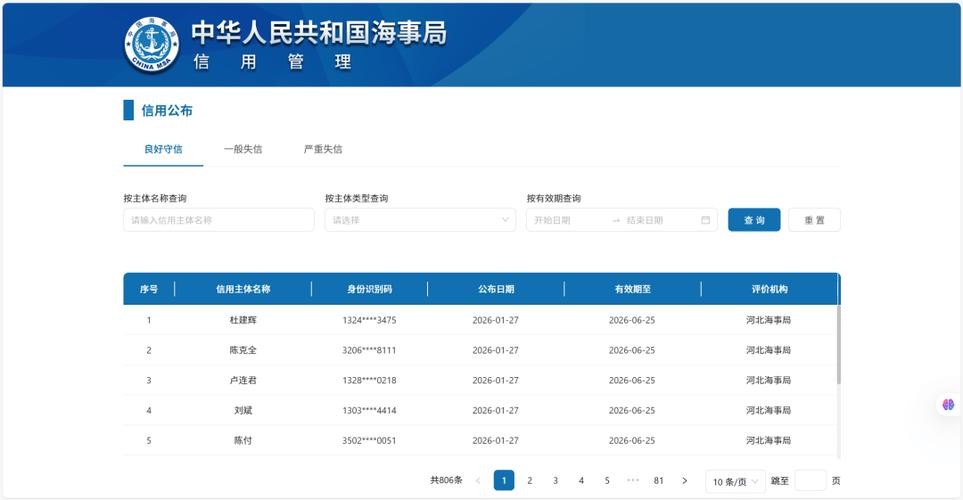963x500 pixels.
Task: Go to next page arrow
Action: click(x=684, y=481)
